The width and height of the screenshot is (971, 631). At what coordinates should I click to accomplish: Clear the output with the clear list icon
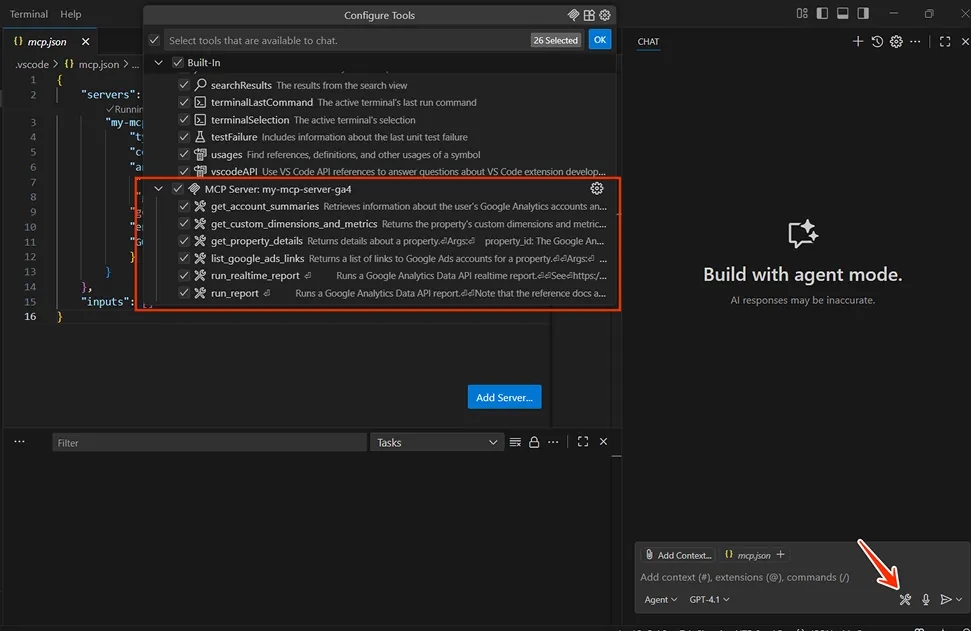pyautogui.click(x=515, y=442)
